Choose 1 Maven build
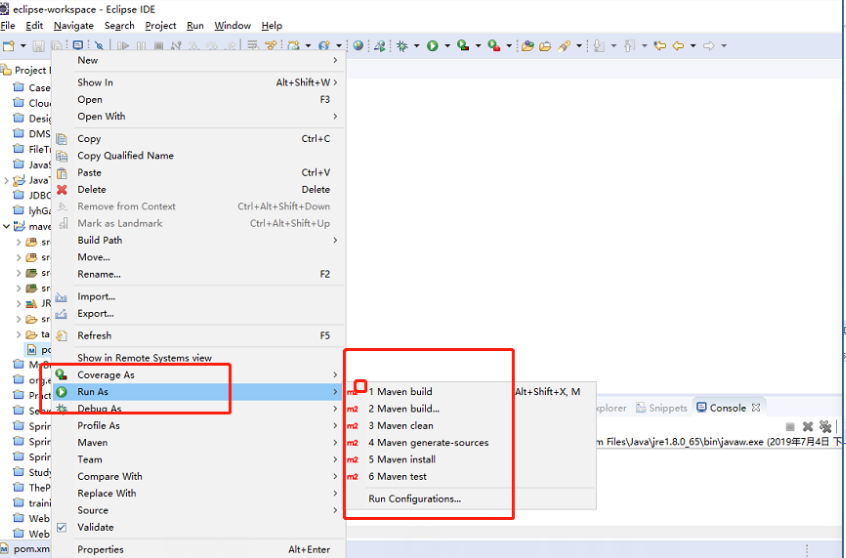 (470, 392)
